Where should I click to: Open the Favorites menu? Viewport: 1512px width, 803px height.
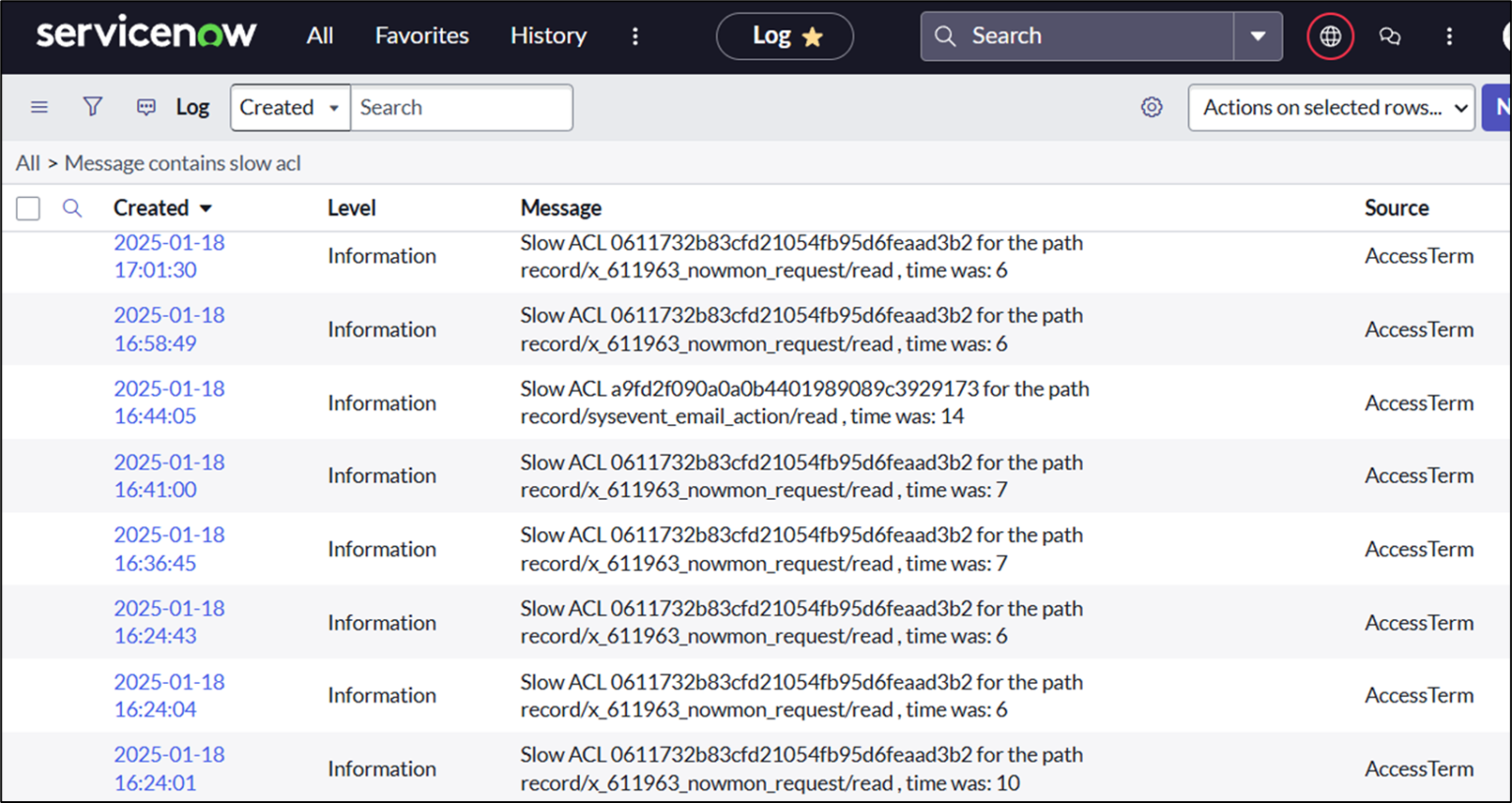pyautogui.click(x=421, y=36)
